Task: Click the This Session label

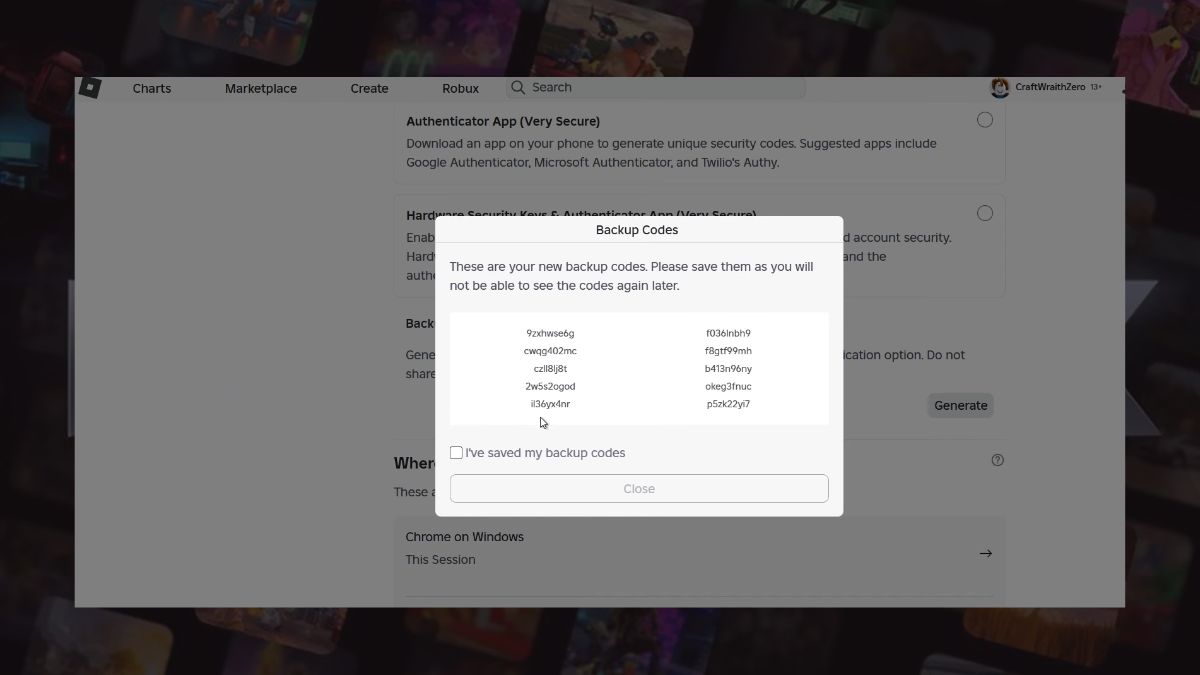Action: pyautogui.click(x=440, y=560)
